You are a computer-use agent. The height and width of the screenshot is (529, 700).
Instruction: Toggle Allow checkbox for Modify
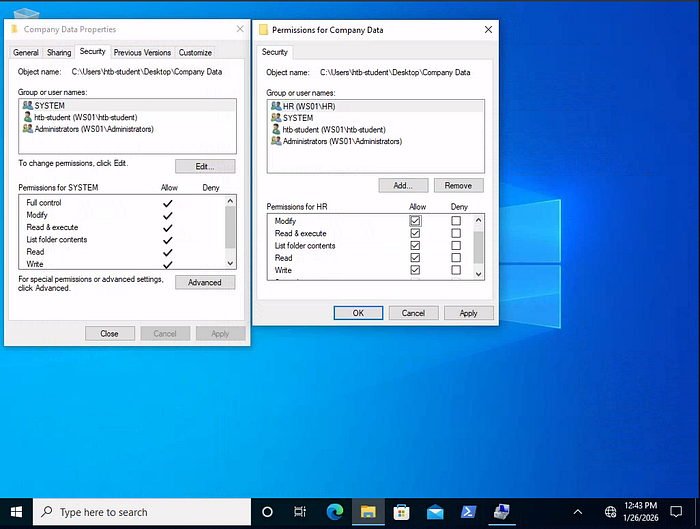coord(415,221)
